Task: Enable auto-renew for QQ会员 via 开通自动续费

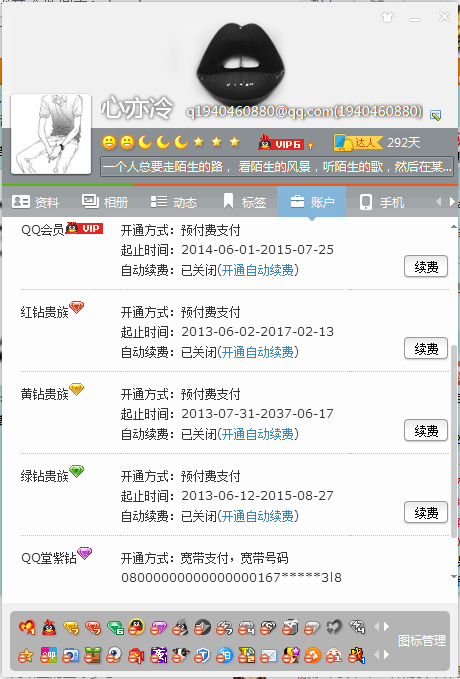Action: (x=257, y=270)
